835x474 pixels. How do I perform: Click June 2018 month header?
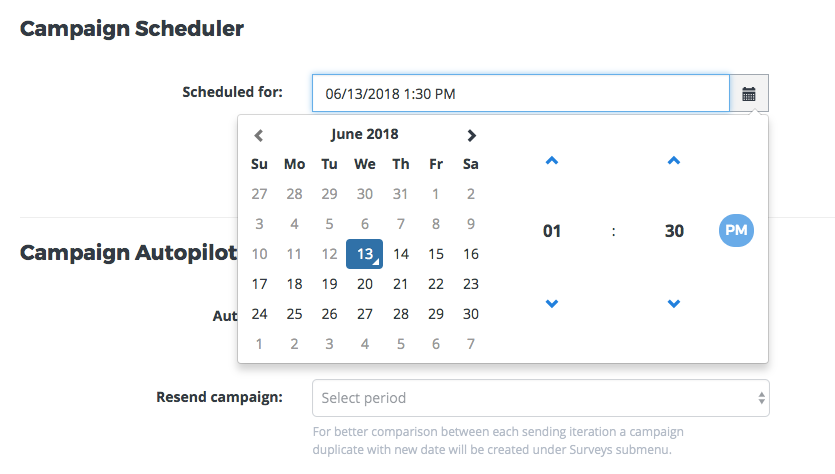coord(364,134)
